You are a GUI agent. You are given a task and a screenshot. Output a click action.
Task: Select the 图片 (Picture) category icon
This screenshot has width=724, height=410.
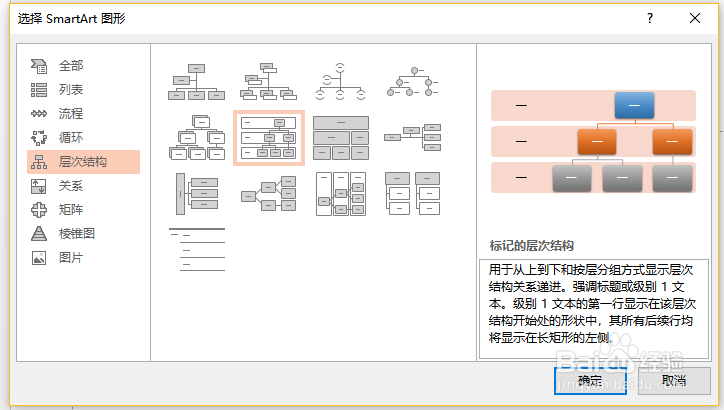39,258
